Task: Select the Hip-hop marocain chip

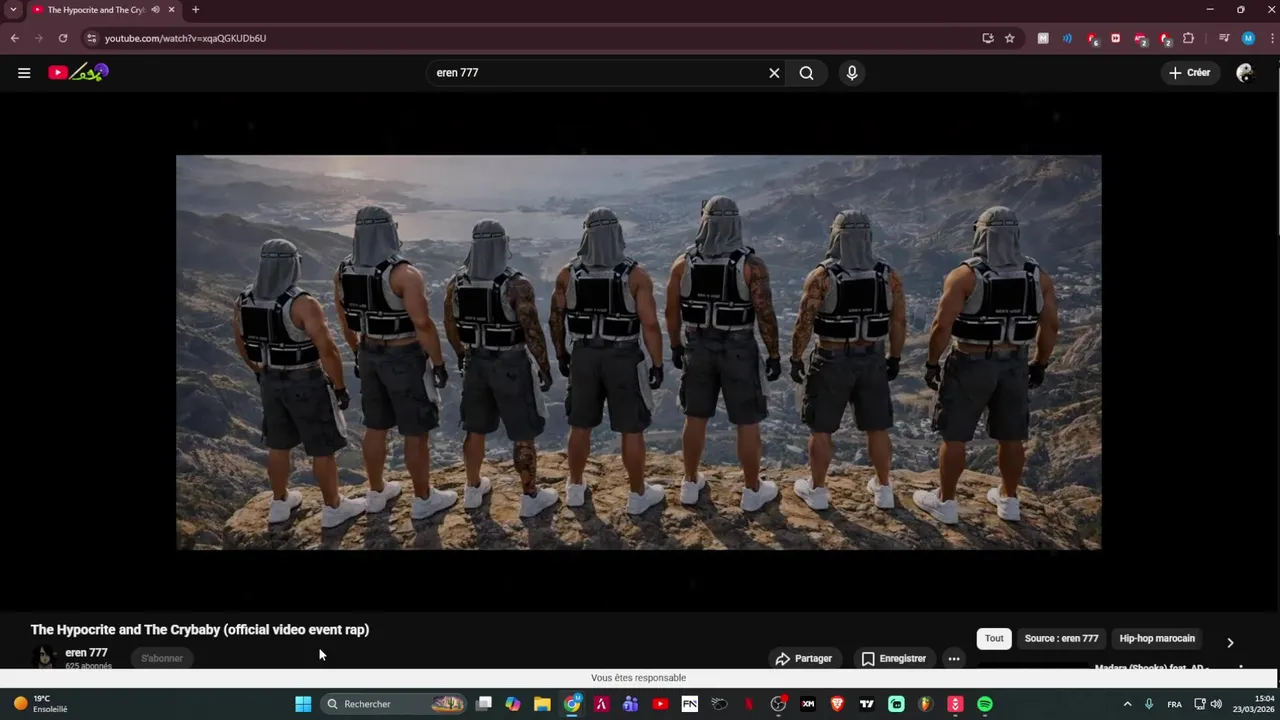Action: pos(1157,638)
